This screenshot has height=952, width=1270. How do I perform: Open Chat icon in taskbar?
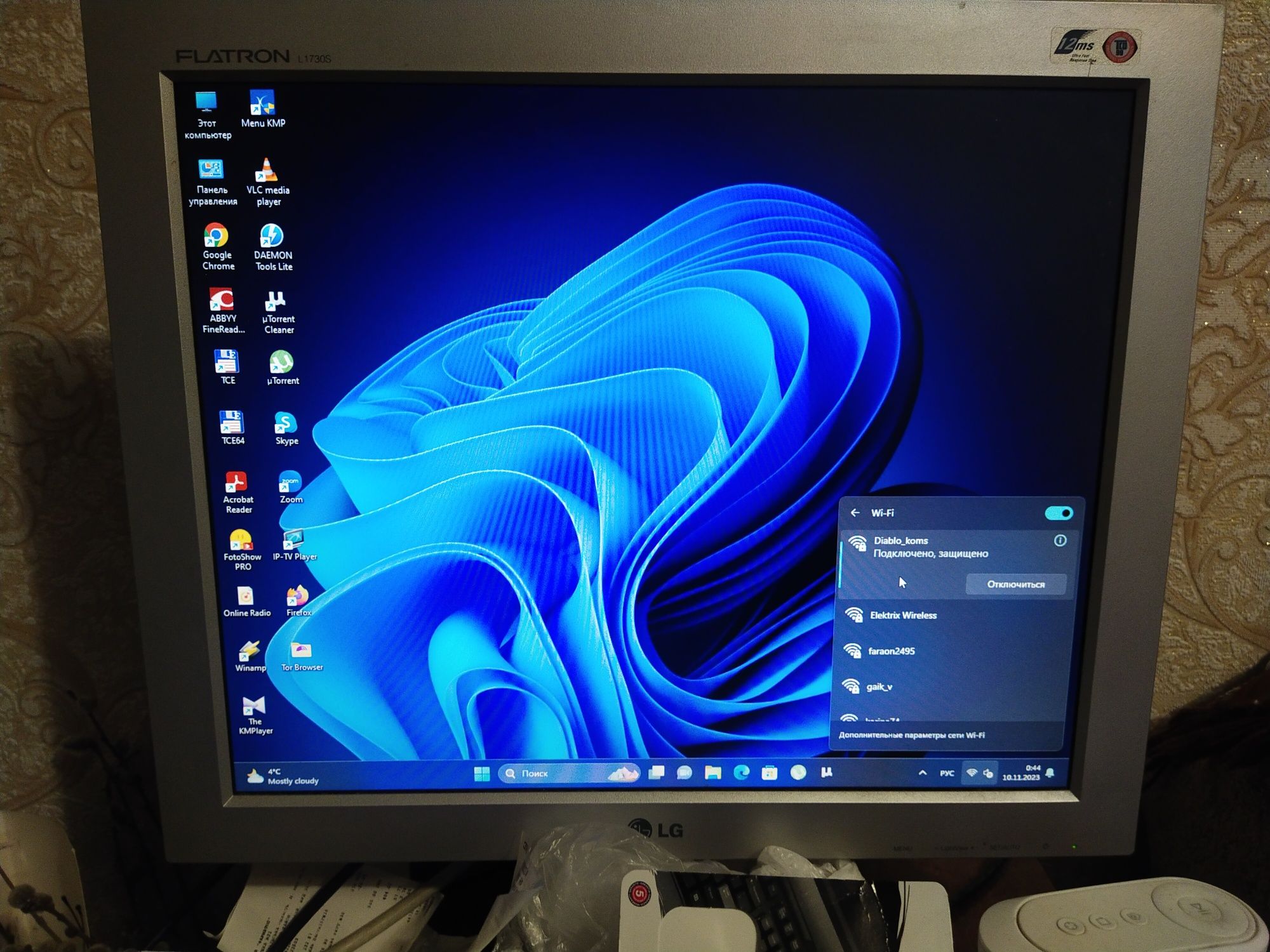[685, 772]
